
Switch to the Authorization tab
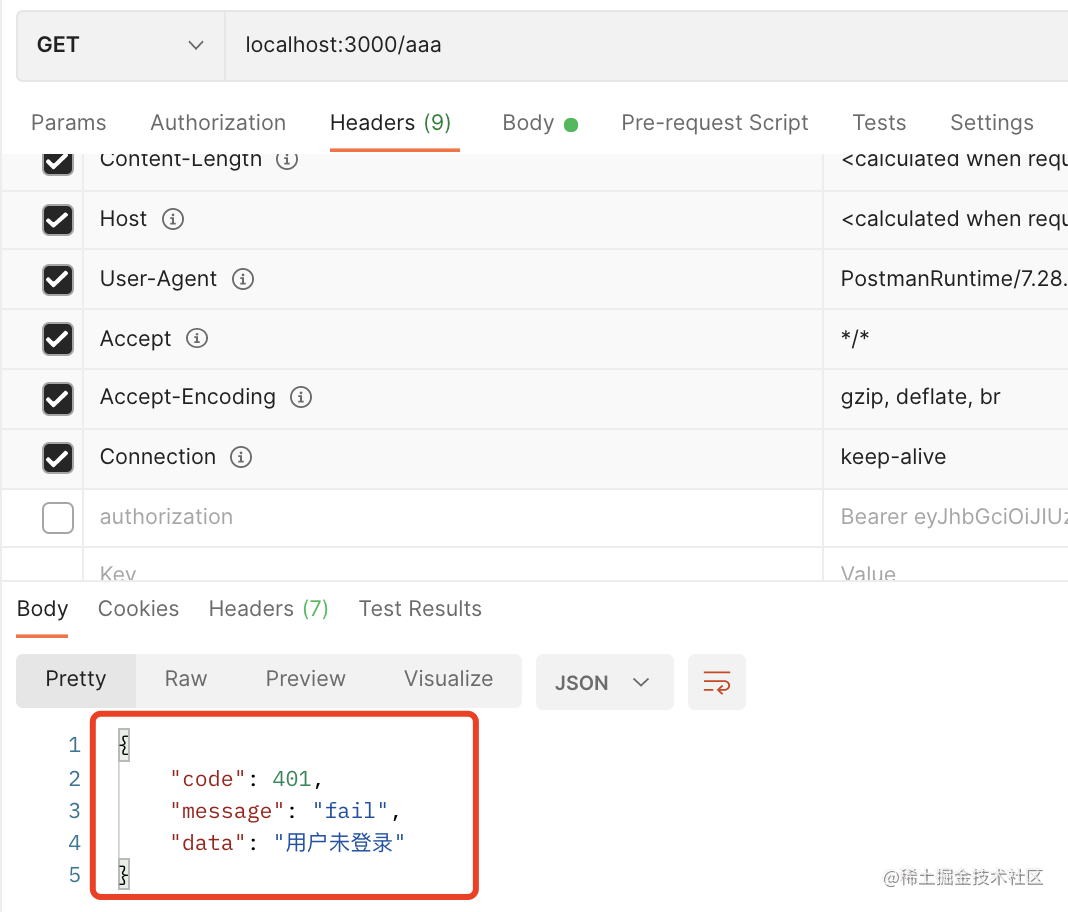tap(218, 123)
